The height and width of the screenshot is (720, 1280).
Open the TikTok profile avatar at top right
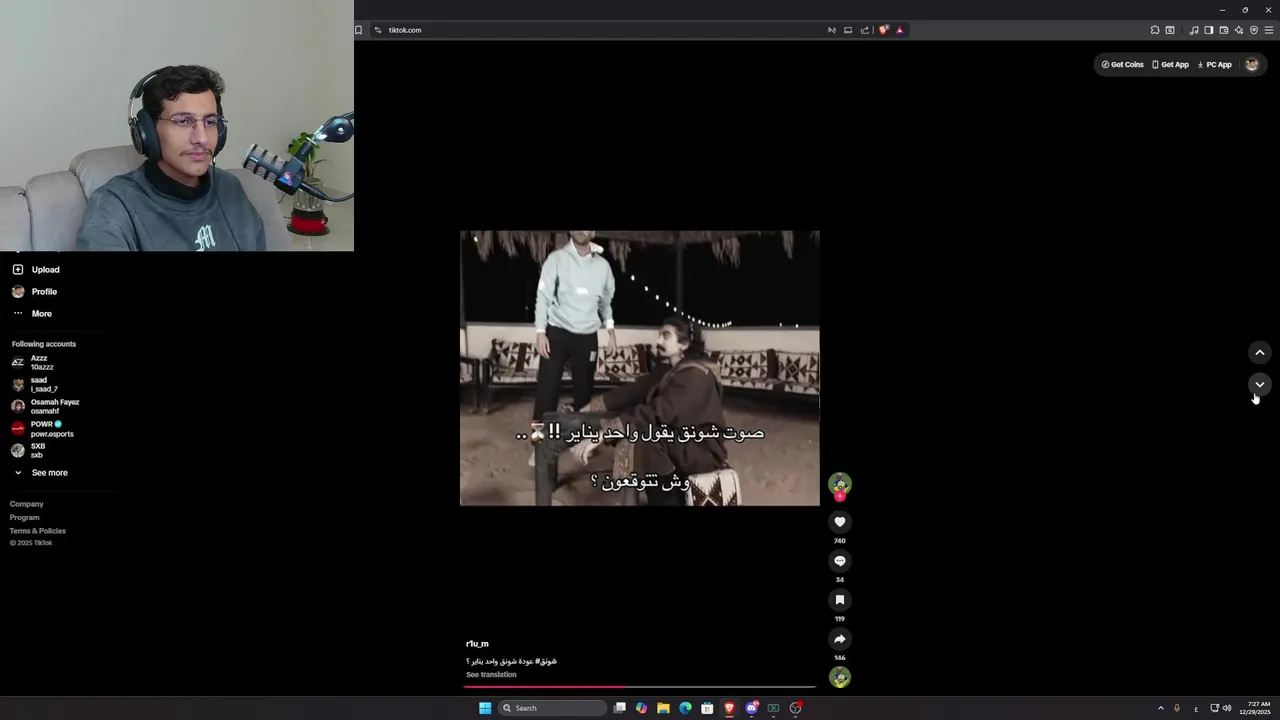[x=1252, y=64]
